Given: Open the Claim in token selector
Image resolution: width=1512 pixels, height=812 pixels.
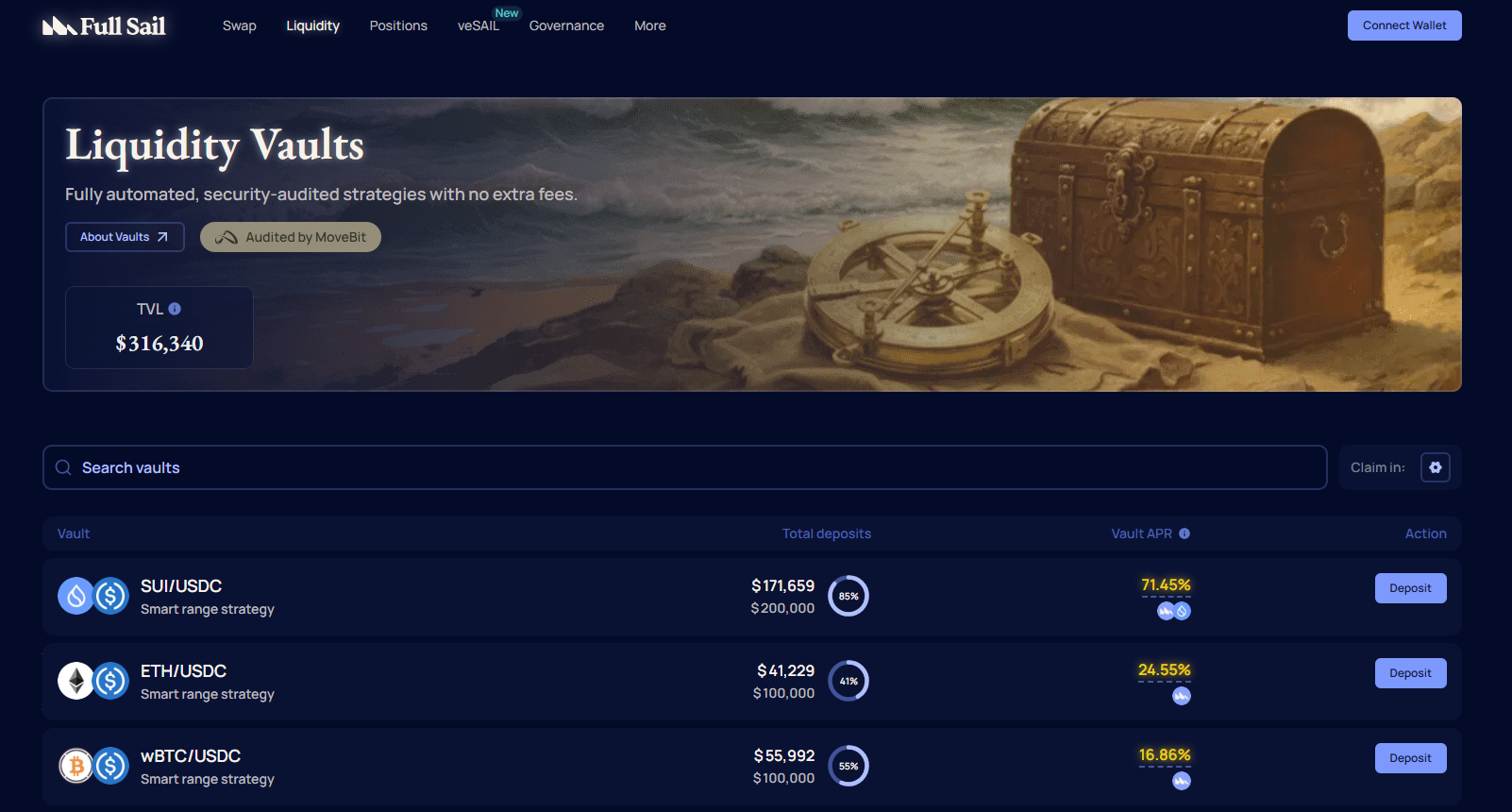Looking at the screenshot, I should click(1435, 467).
